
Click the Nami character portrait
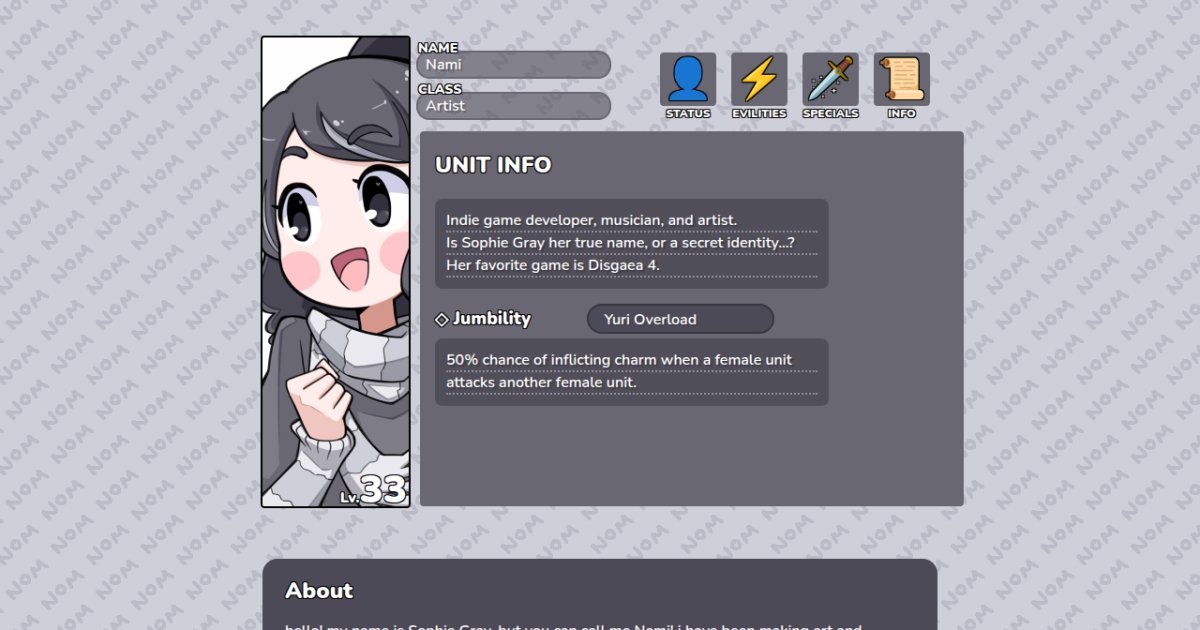coord(336,272)
